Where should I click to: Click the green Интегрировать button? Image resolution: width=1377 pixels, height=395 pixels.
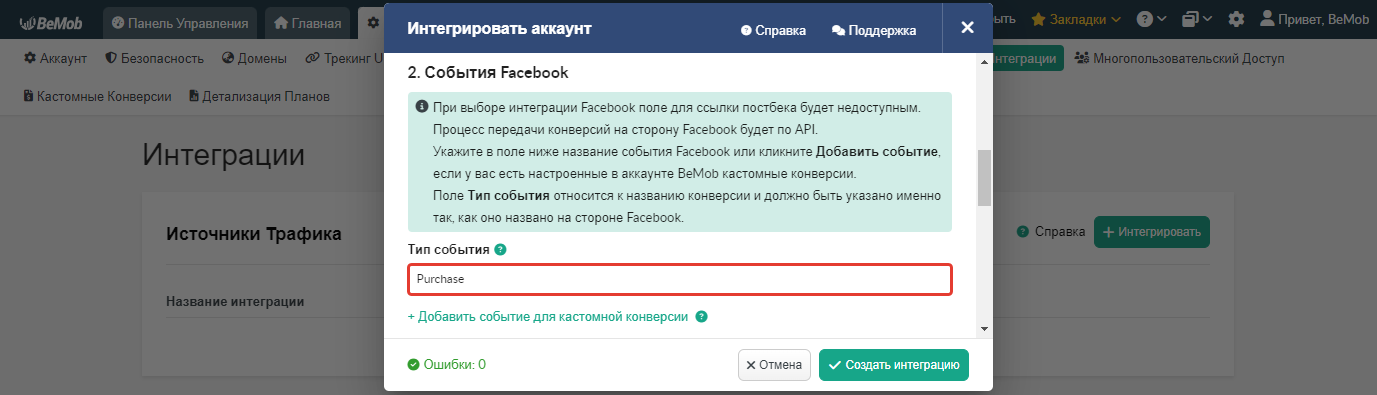(1152, 232)
